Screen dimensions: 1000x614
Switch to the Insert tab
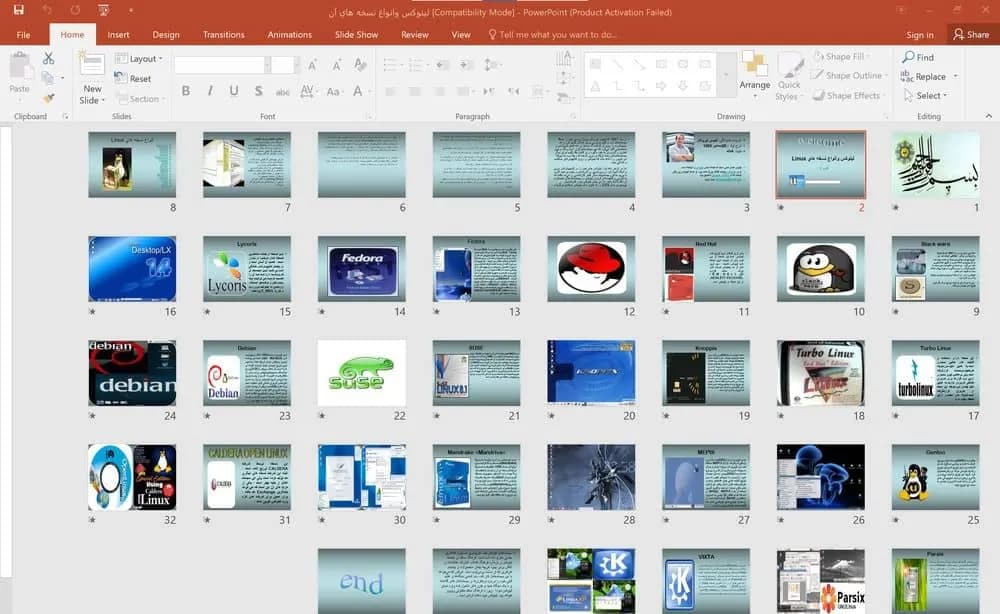(119, 34)
